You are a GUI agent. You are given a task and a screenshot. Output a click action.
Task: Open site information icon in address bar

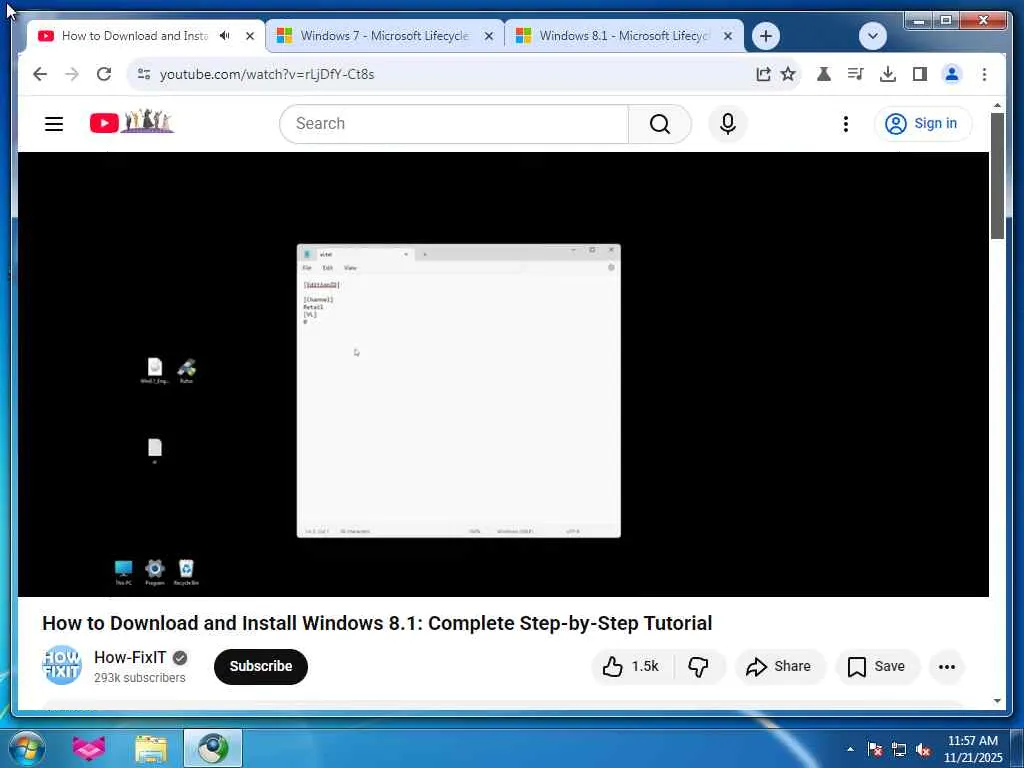point(144,74)
